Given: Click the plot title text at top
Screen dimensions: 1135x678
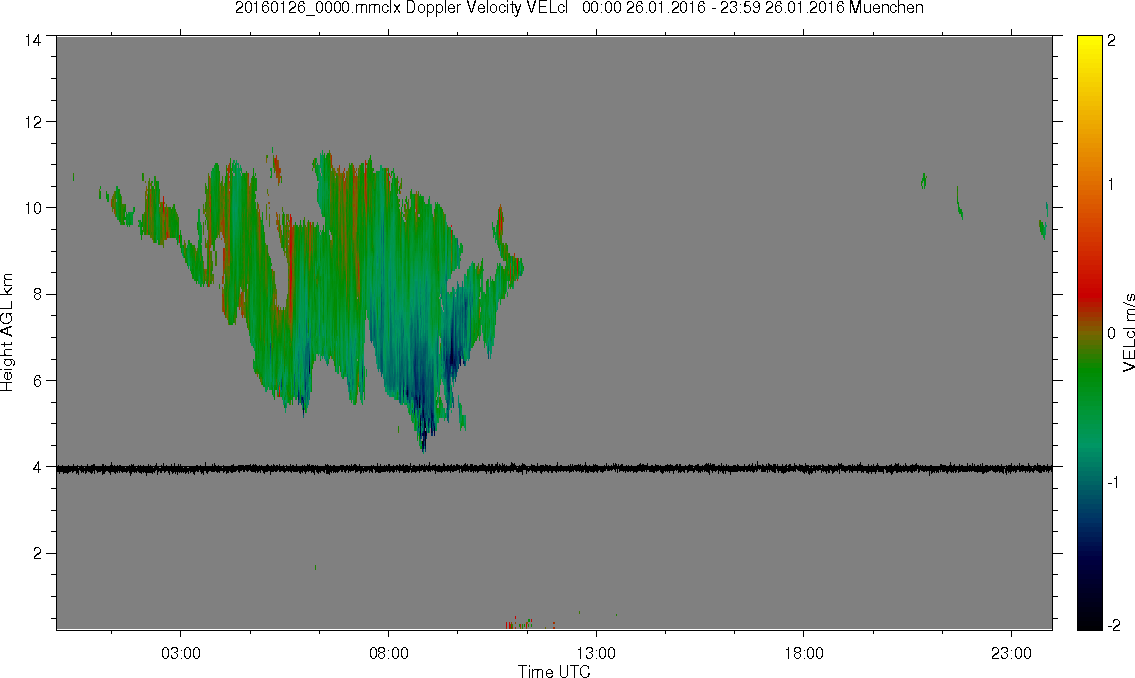Looking at the screenshot, I should (x=579, y=8).
